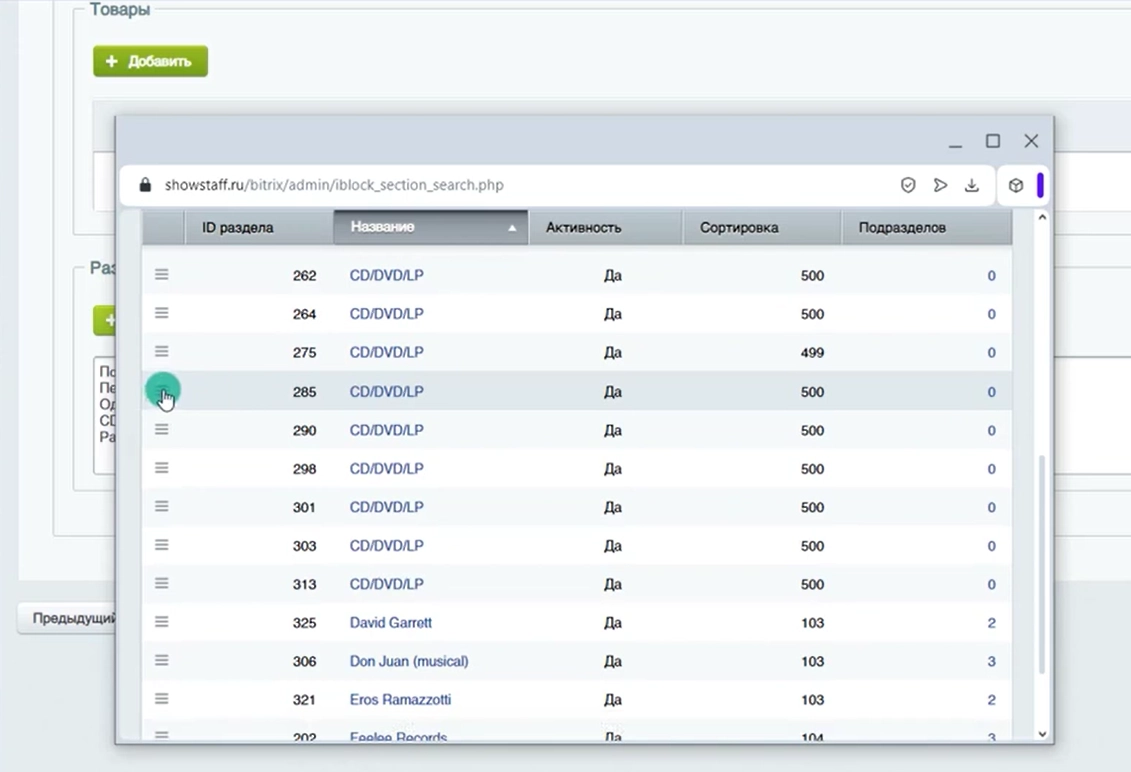Open row actions for David Garrett
1131x772 pixels.
[162, 621]
